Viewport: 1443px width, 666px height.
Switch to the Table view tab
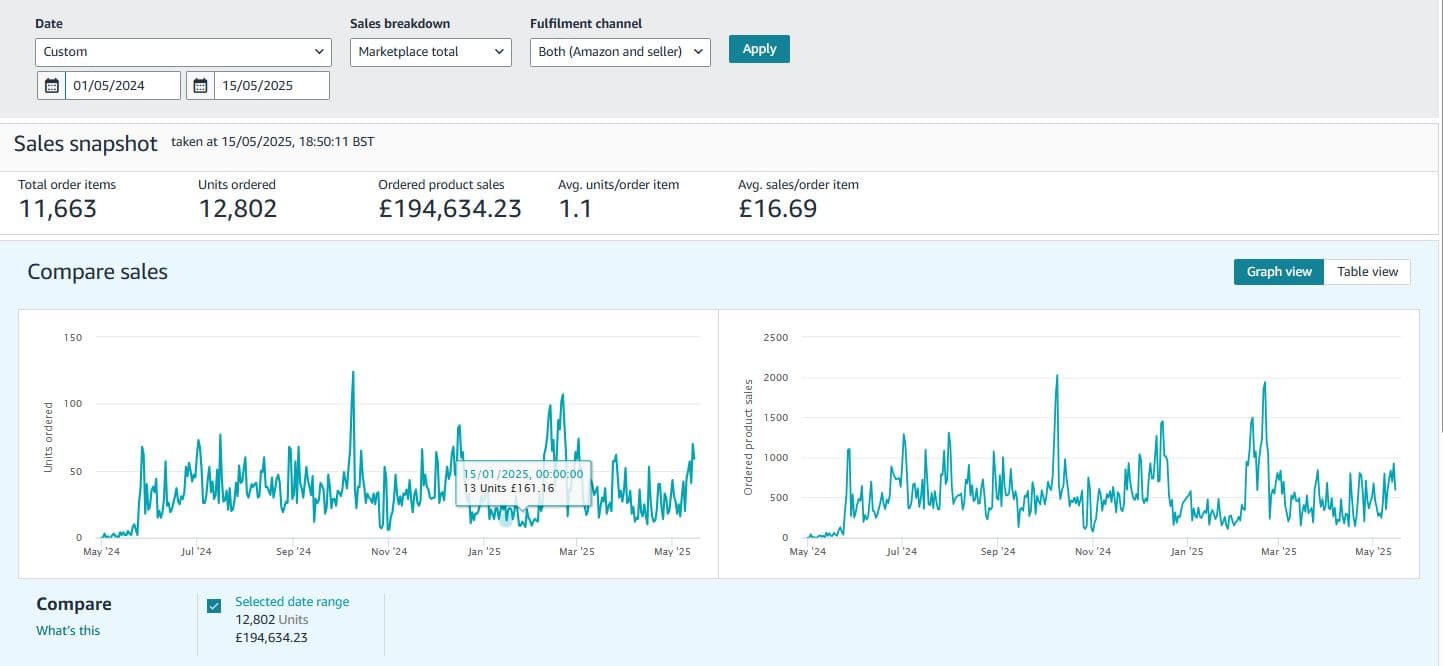[x=1367, y=272]
